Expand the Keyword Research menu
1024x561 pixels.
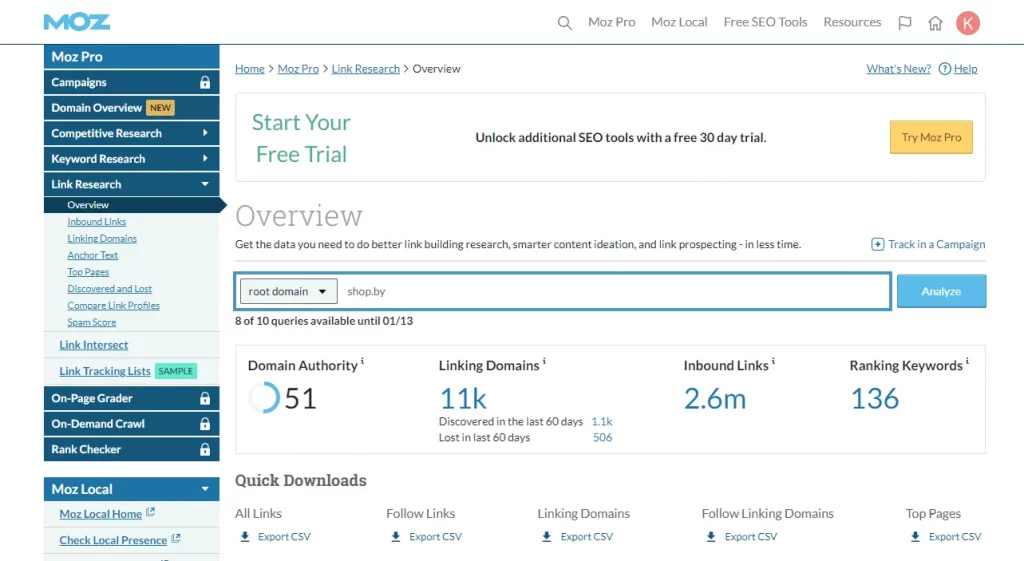(x=205, y=159)
